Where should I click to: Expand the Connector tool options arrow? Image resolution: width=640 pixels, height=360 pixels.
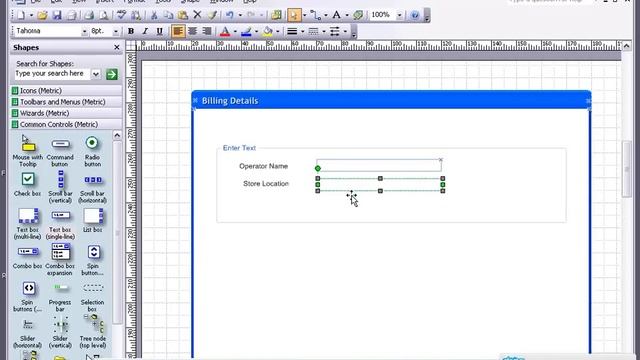pos(326,16)
